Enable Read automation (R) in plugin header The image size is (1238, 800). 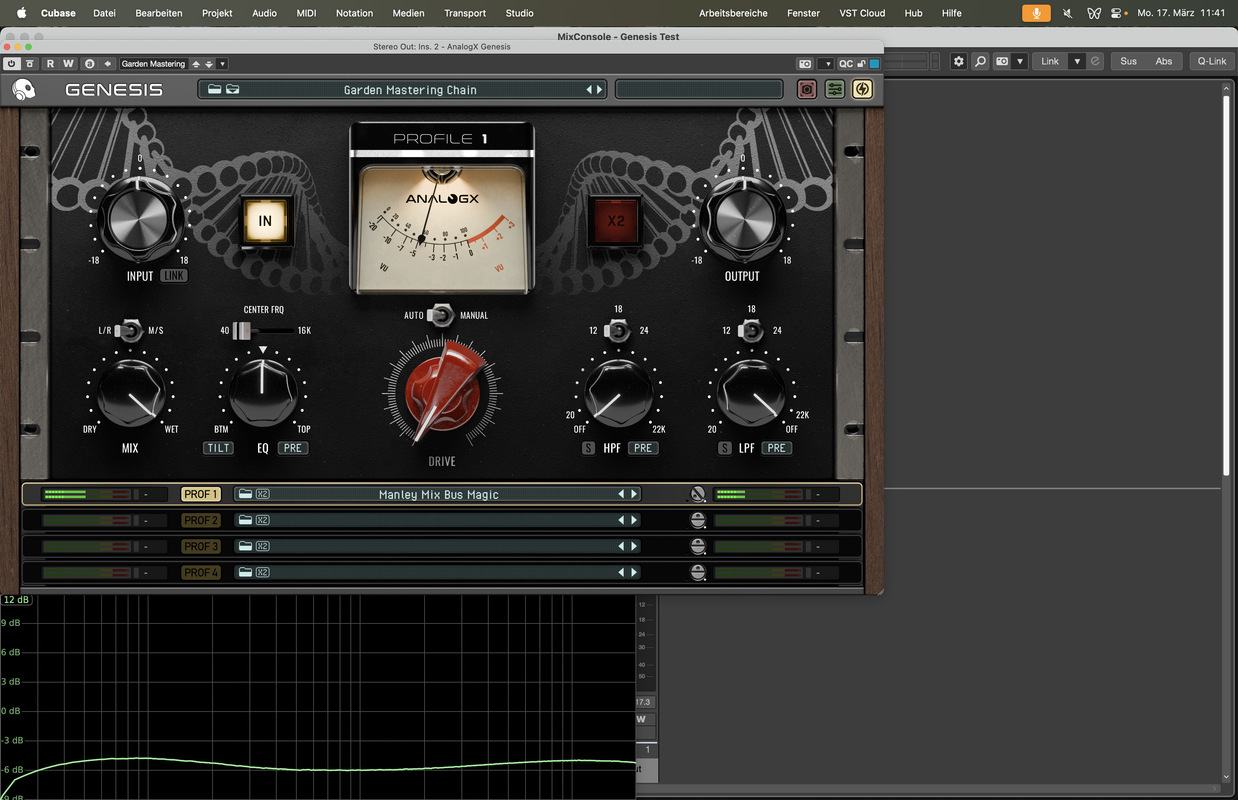click(x=50, y=64)
